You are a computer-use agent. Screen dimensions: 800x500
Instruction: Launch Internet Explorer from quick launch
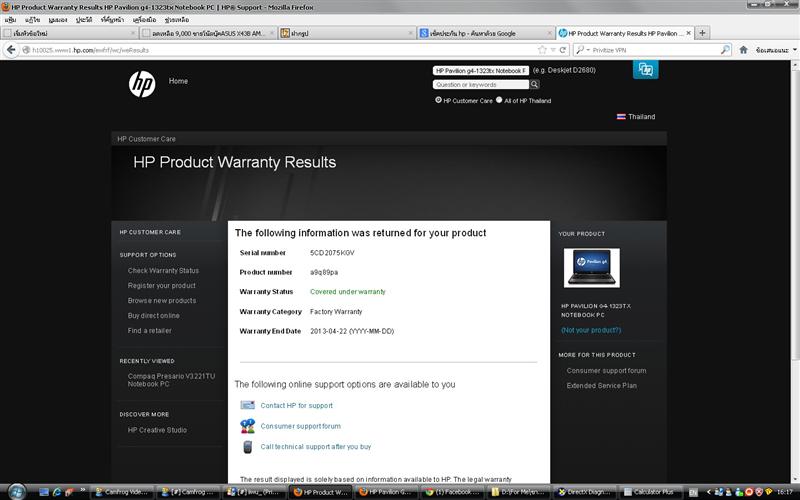point(57,492)
